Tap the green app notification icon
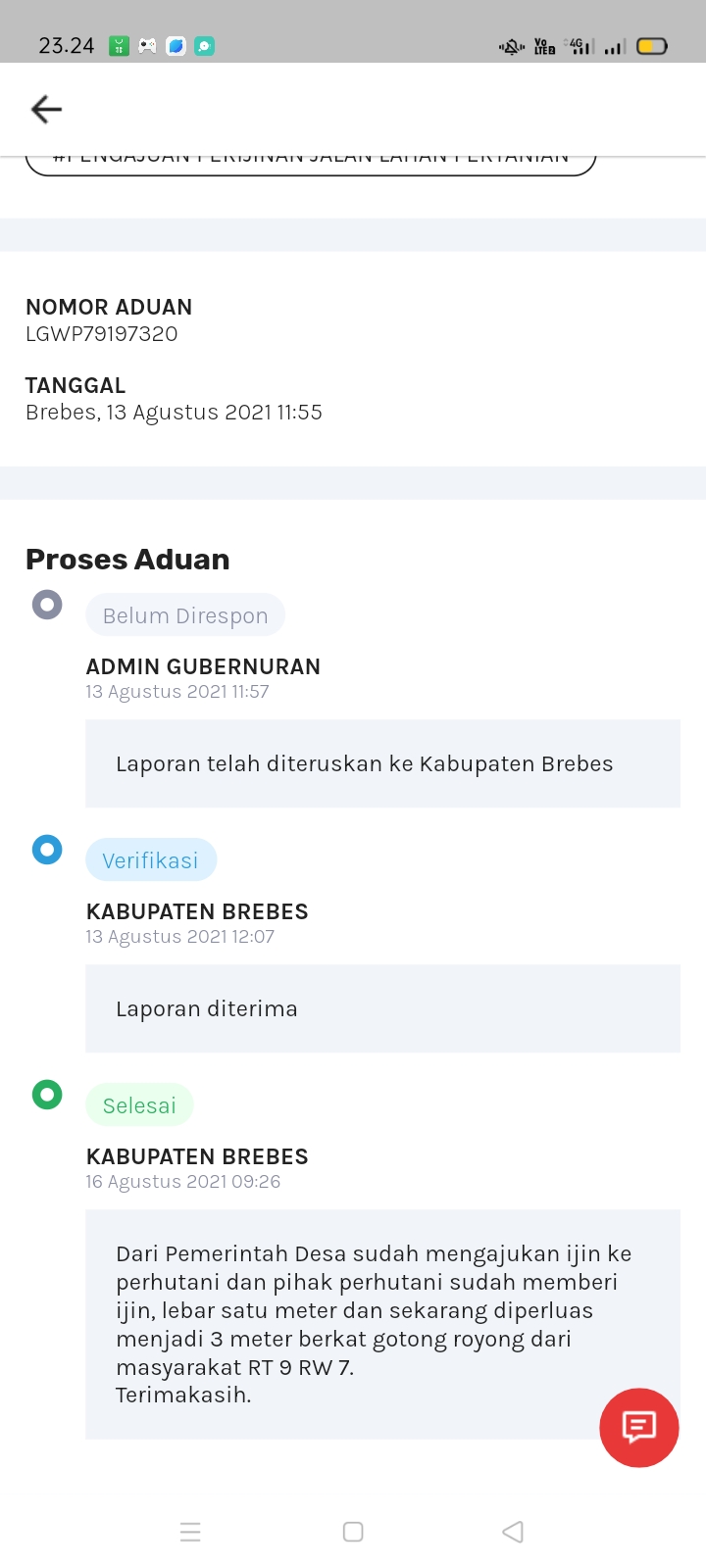The height and width of the screenshot is (1568, 706). tap(119, 46)
